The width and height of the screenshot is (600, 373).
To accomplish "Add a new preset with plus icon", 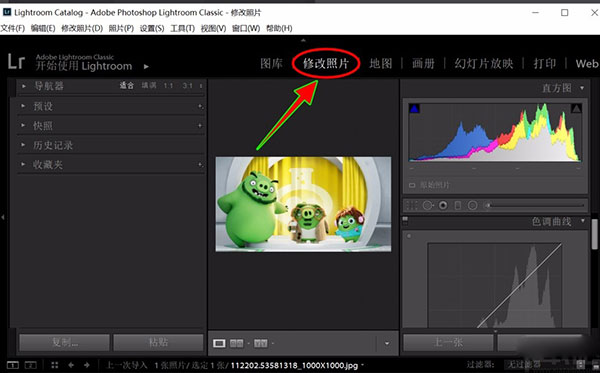I will pos(200,106).
